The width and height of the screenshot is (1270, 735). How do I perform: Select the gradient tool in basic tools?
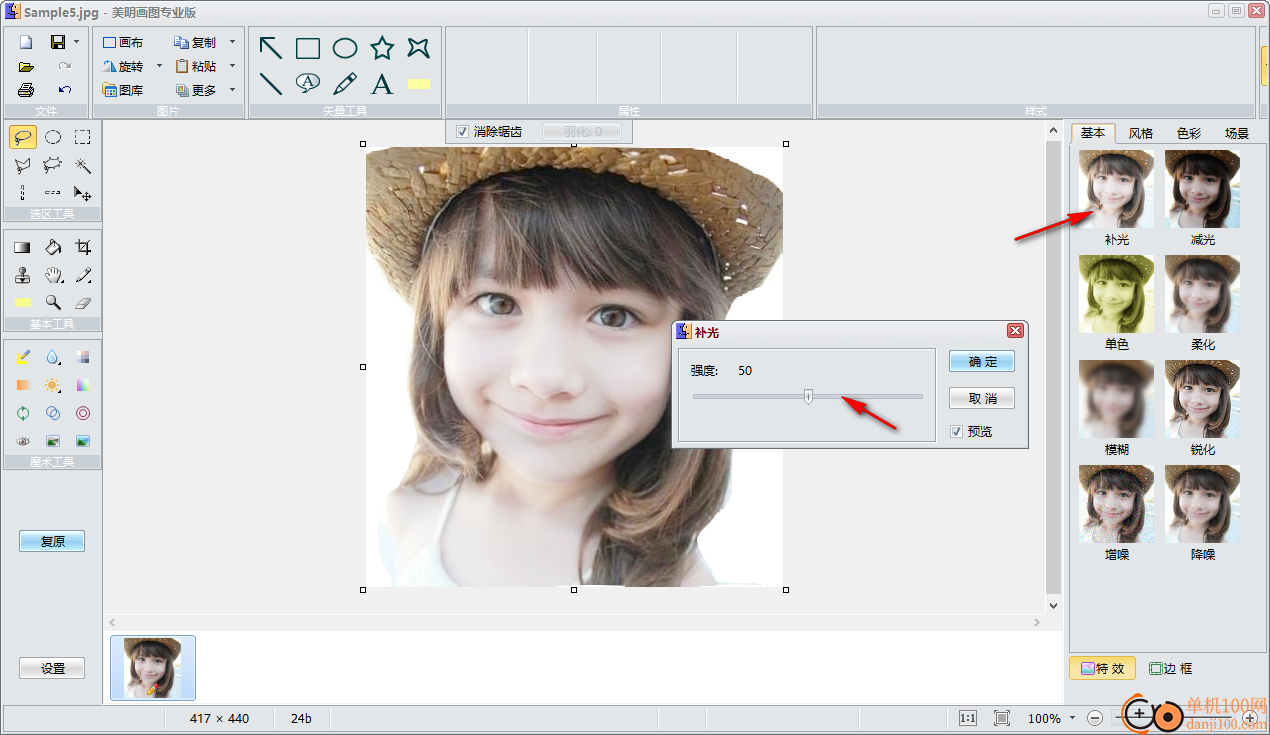tap(24, 247)
